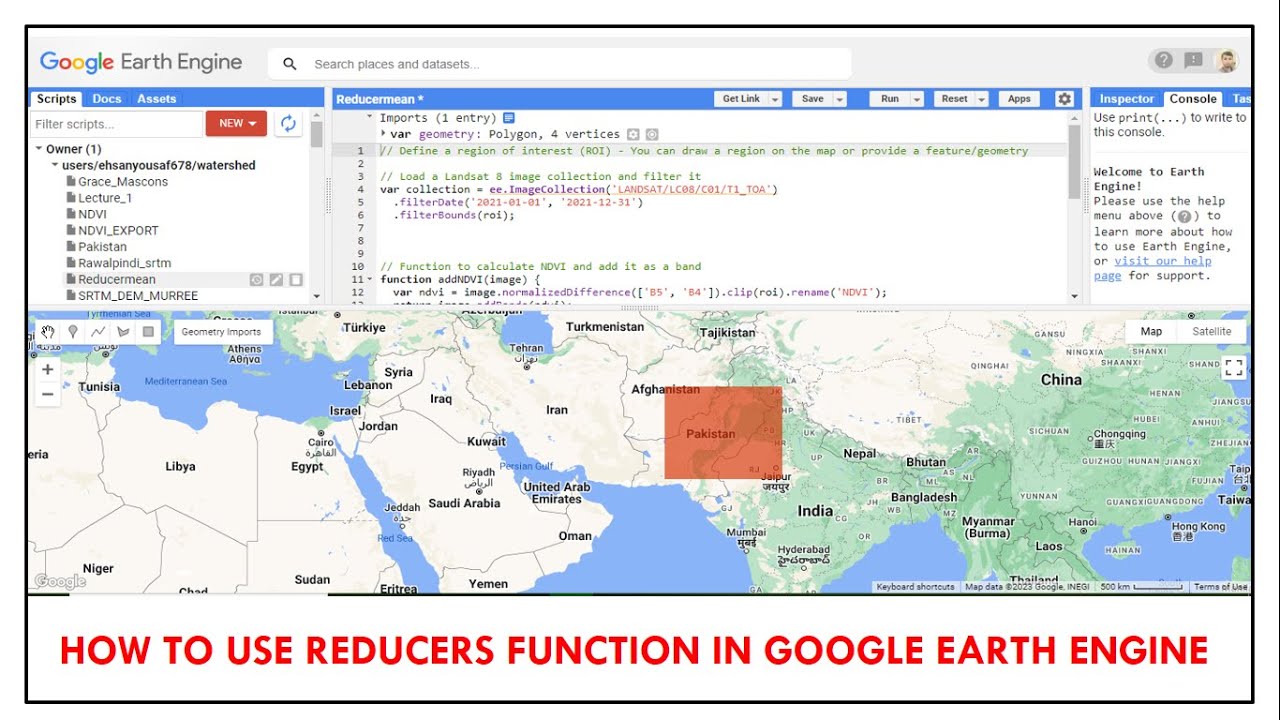This screenshot has width=1280, height=720.
Task: Rename the Reducermean script via pencil icon
Action: pos(276,280)
